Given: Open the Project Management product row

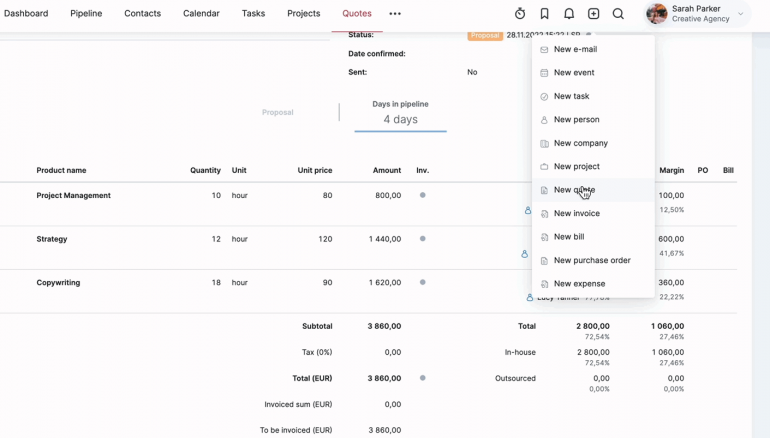Looking at the screenshot, I should 74,196.
